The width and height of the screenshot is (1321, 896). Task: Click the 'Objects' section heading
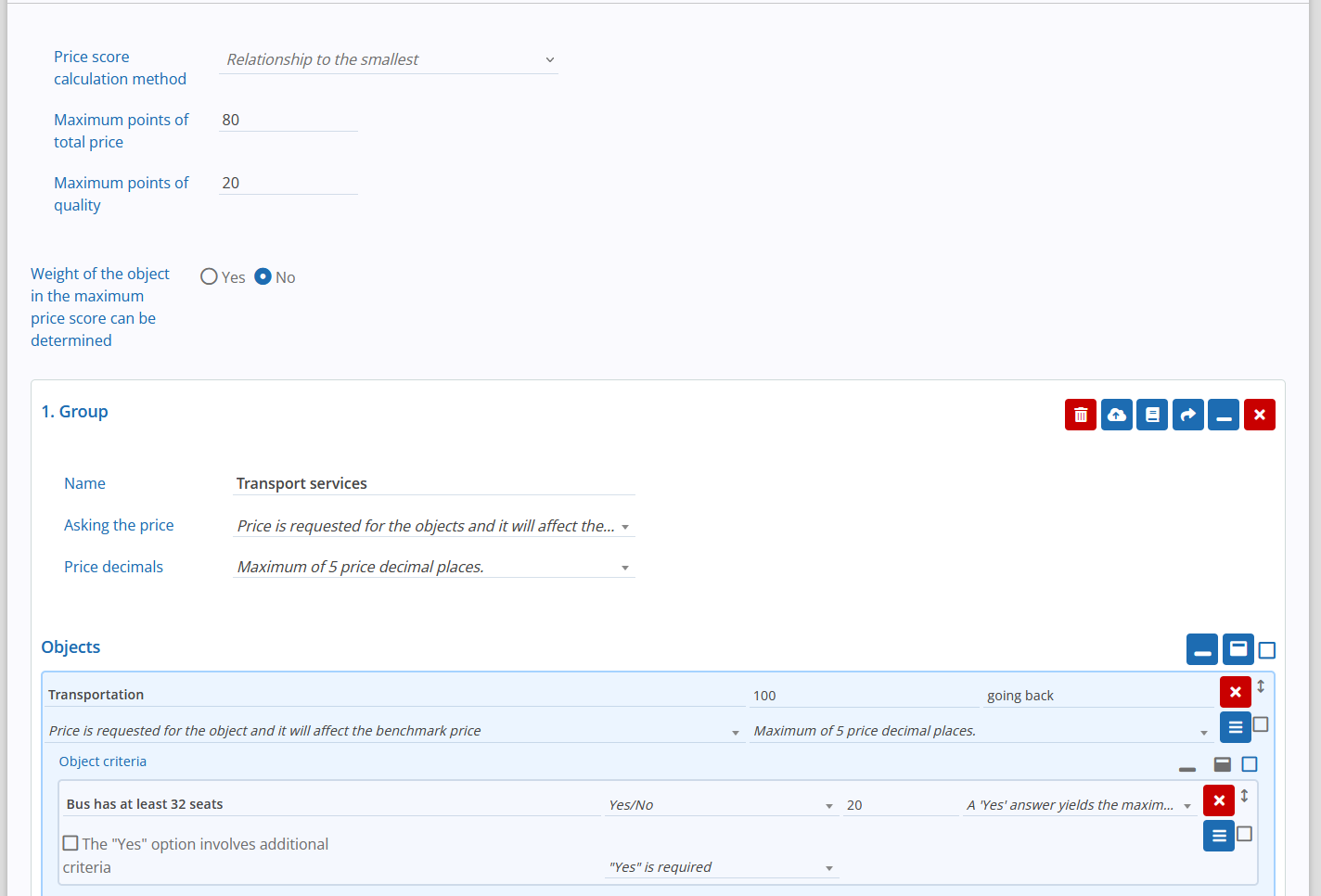click(71, 646)
